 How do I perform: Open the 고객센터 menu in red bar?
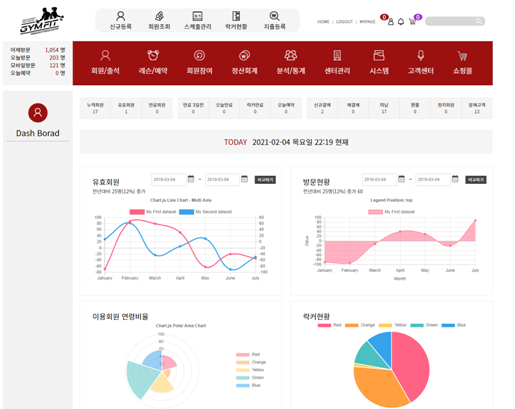tap(421, 62)
